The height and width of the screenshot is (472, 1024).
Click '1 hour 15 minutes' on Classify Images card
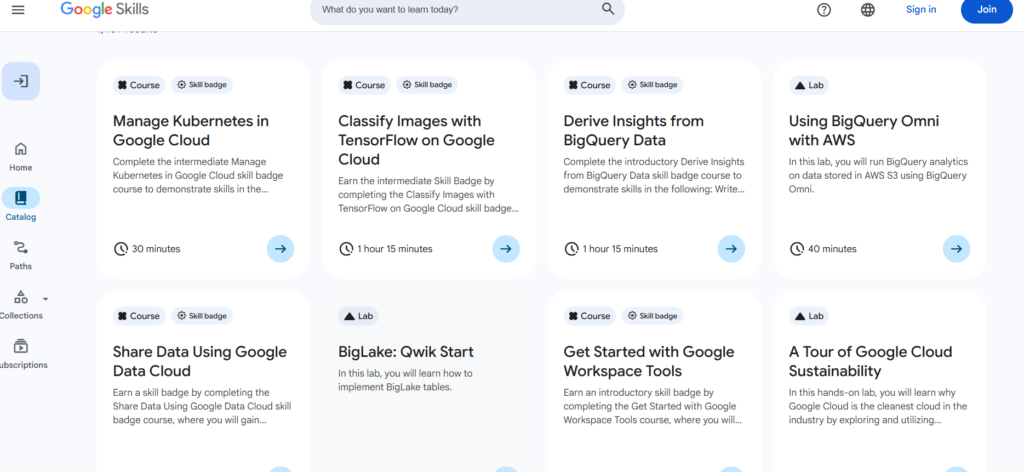[x=394, y=249]
